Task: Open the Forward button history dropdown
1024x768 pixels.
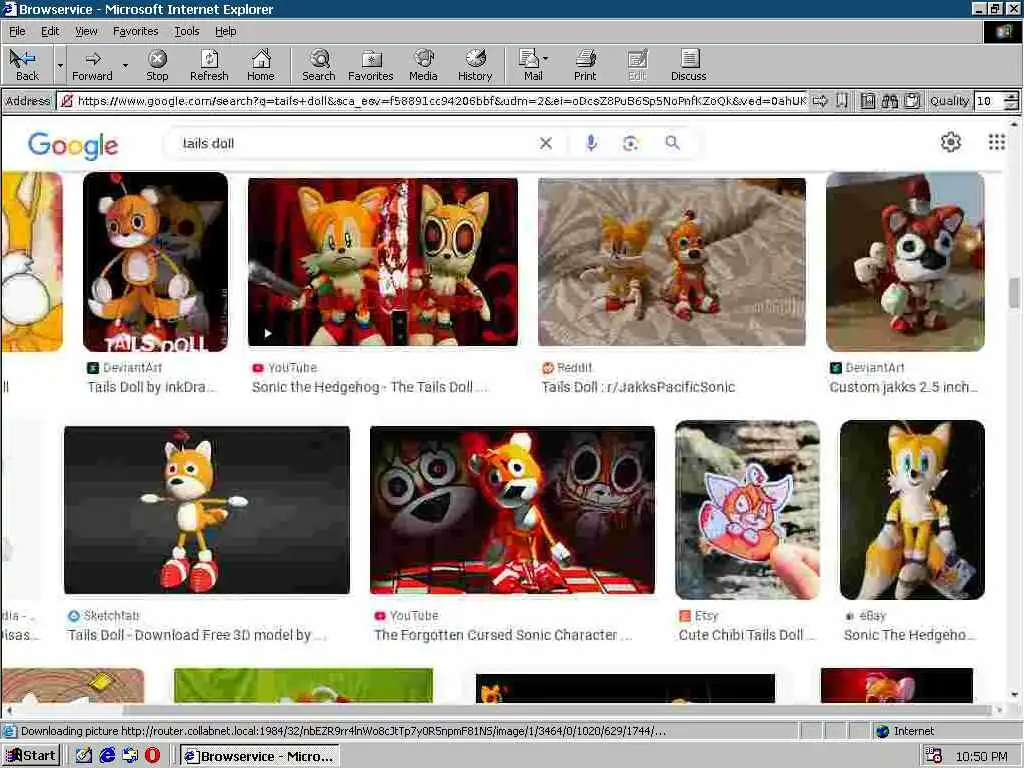Action: [125, 65]
